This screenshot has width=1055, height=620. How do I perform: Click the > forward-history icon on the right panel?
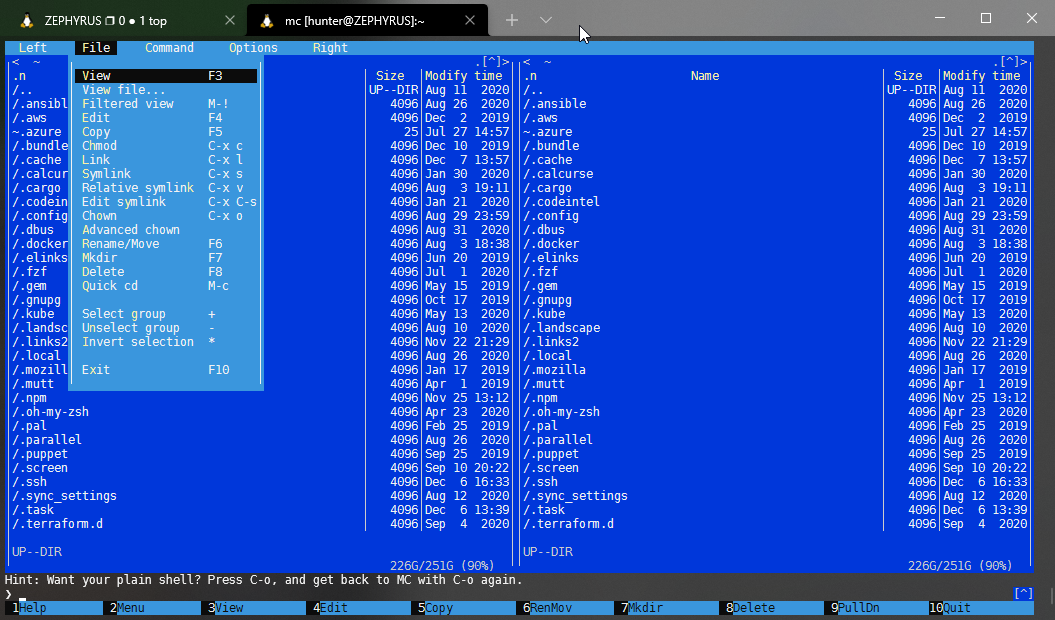tap(1021, 61)
